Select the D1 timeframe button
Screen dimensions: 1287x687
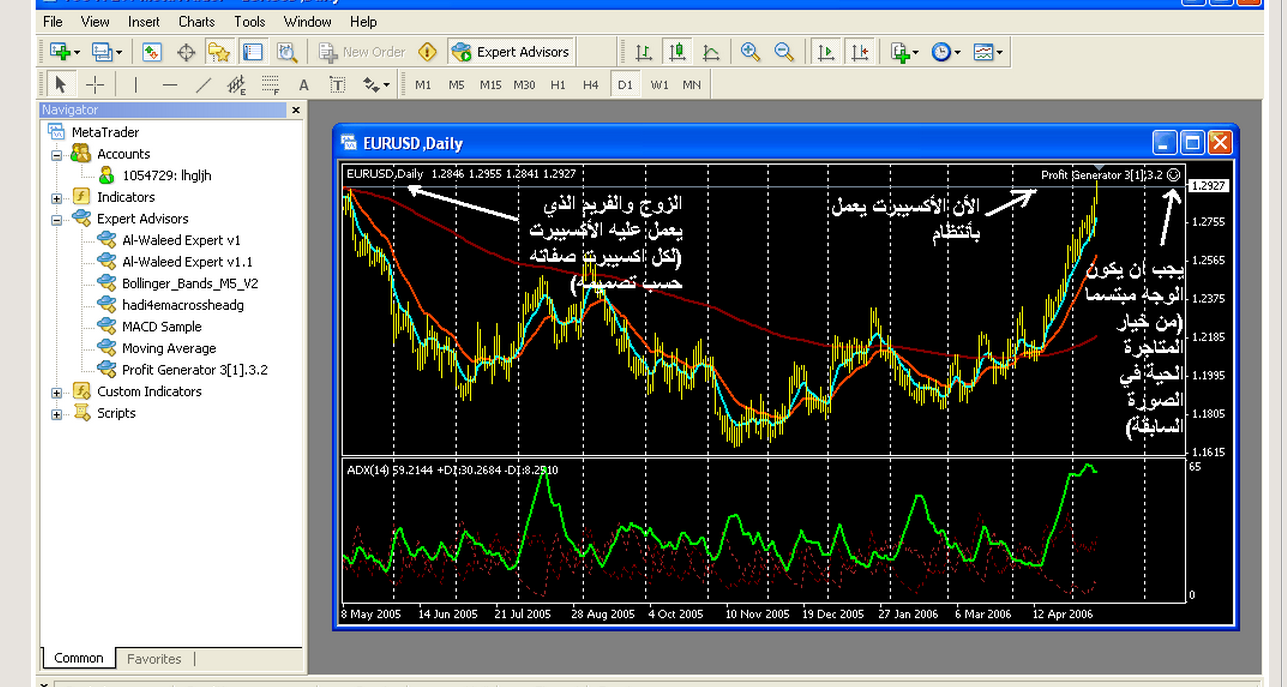point(625,85)
